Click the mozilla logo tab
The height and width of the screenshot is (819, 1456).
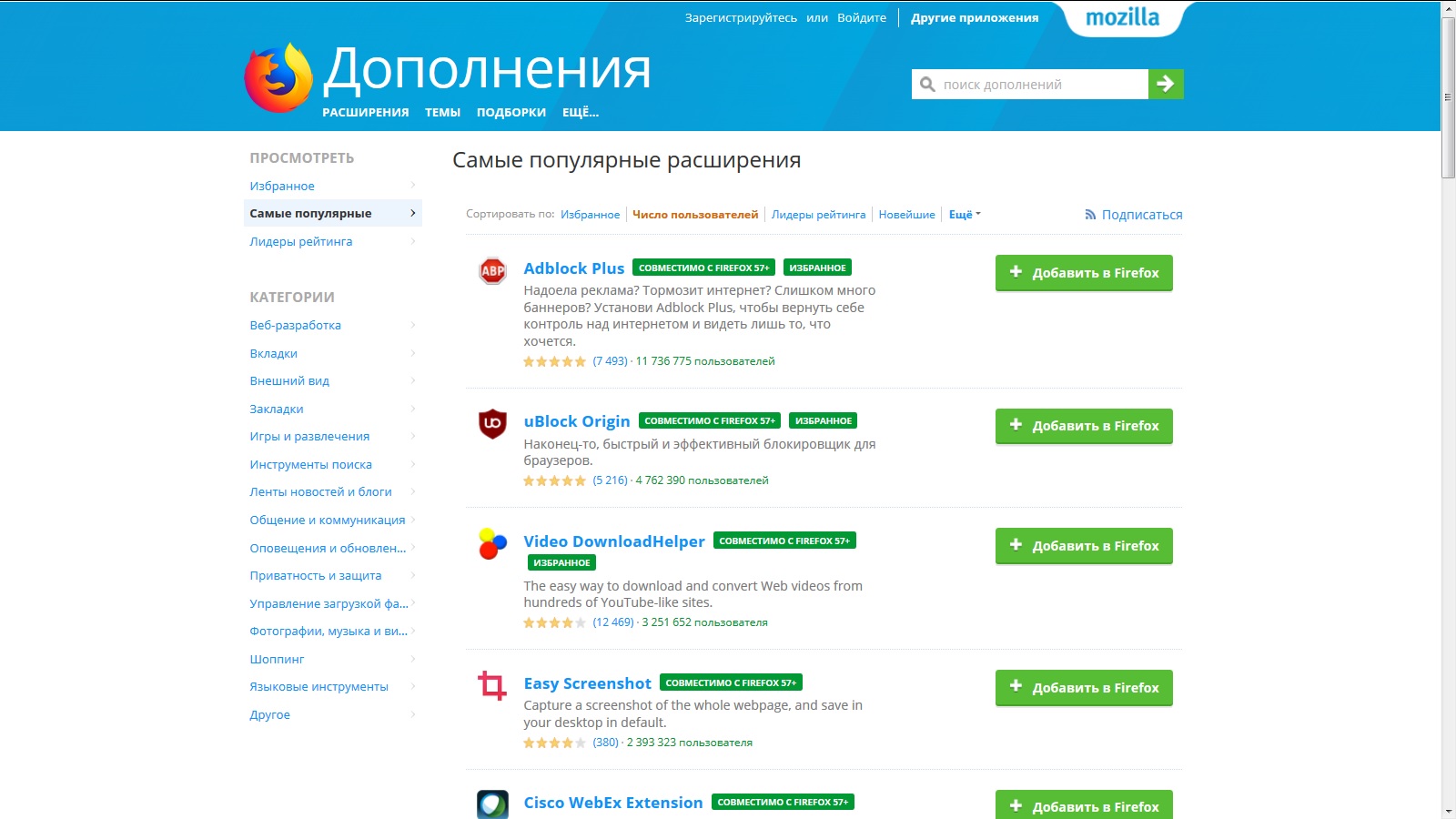pos(1123,18)
